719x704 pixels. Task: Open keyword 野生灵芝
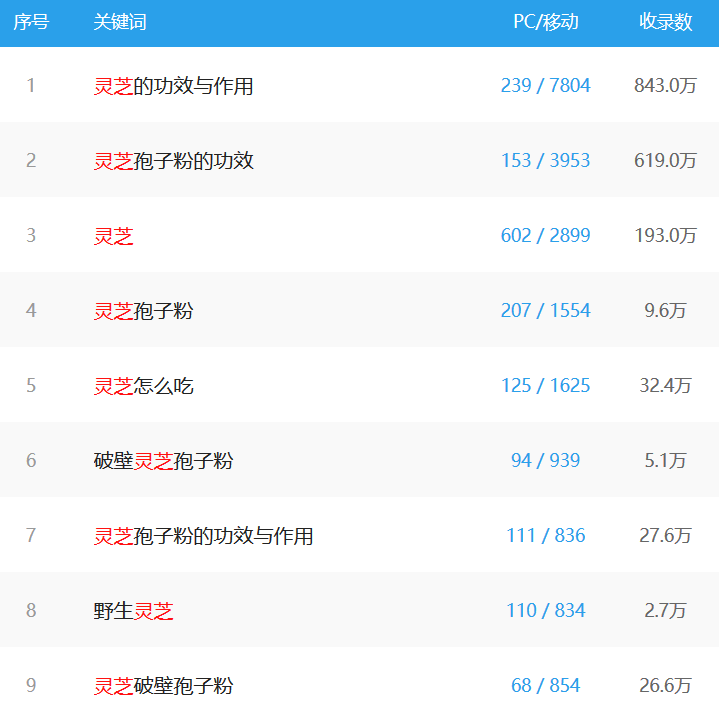133,611
